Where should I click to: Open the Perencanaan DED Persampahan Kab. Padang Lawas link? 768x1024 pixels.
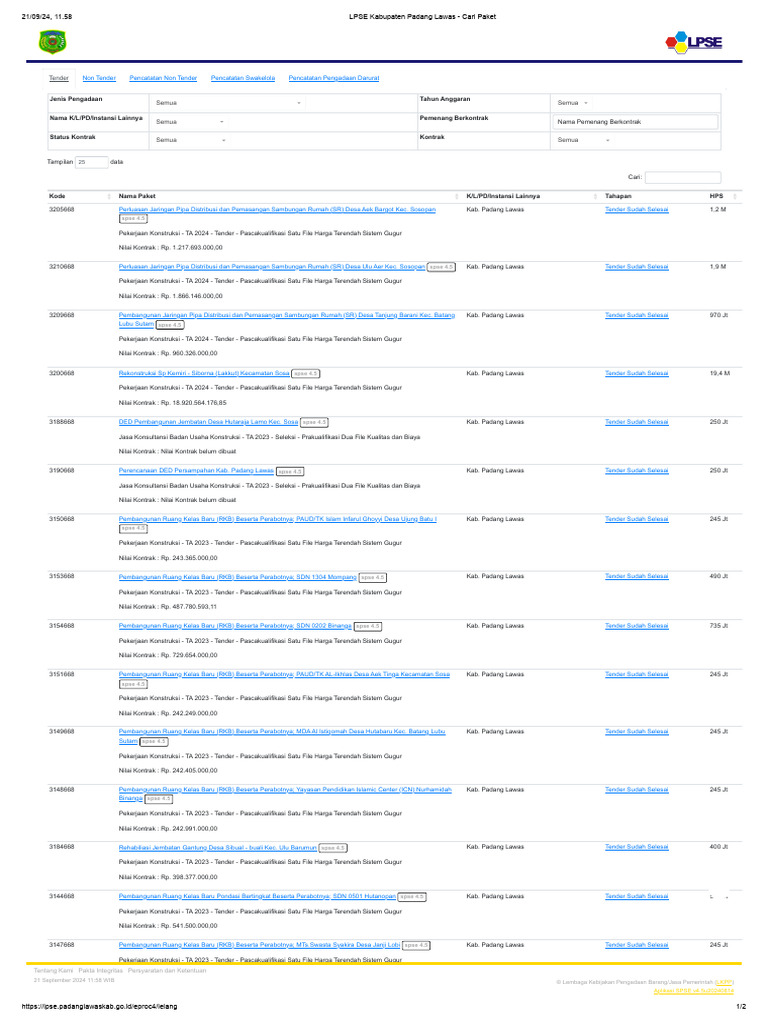[x=196, y=470]
